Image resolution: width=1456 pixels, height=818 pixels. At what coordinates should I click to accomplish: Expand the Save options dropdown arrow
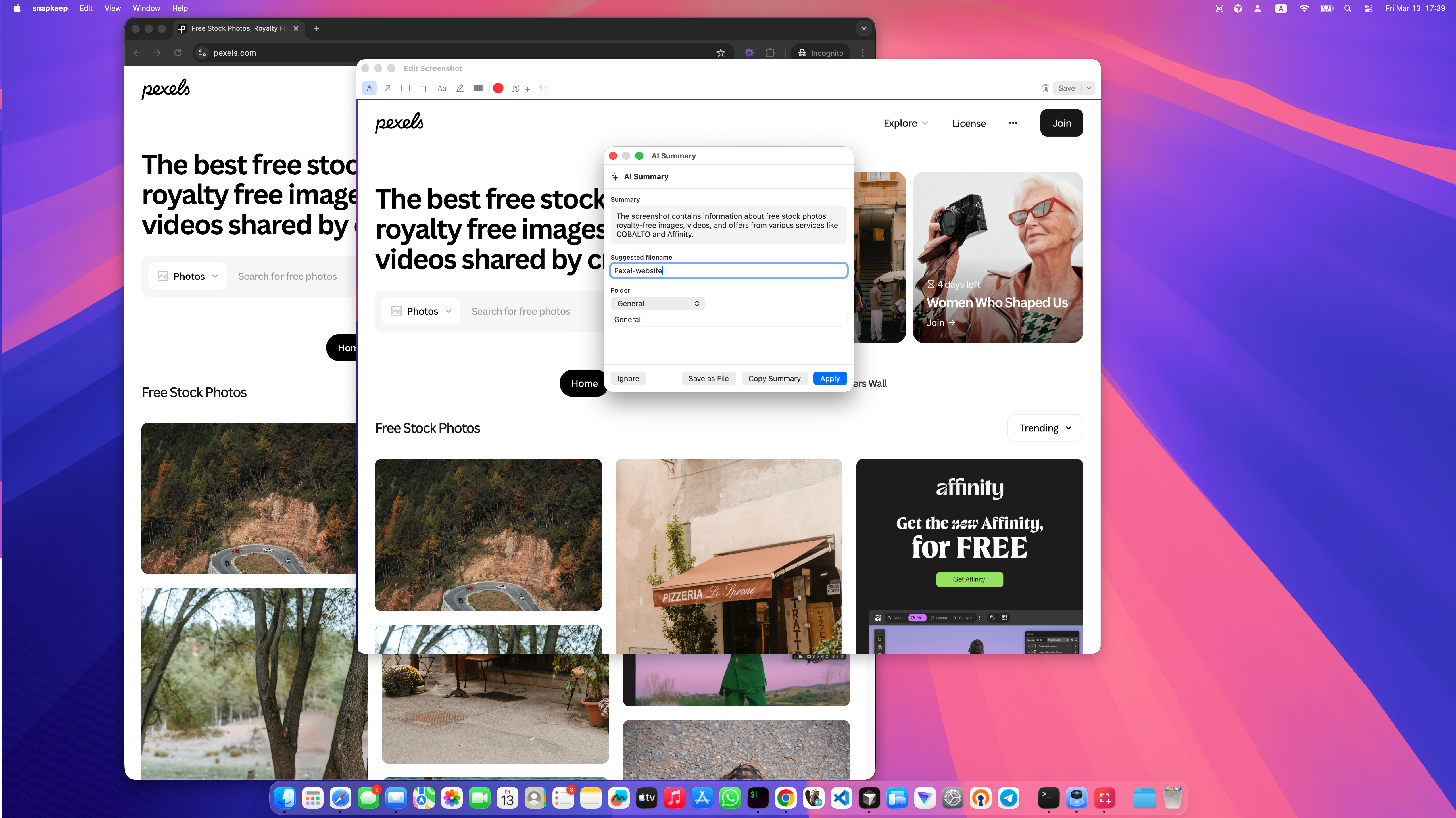(1089, 88)
